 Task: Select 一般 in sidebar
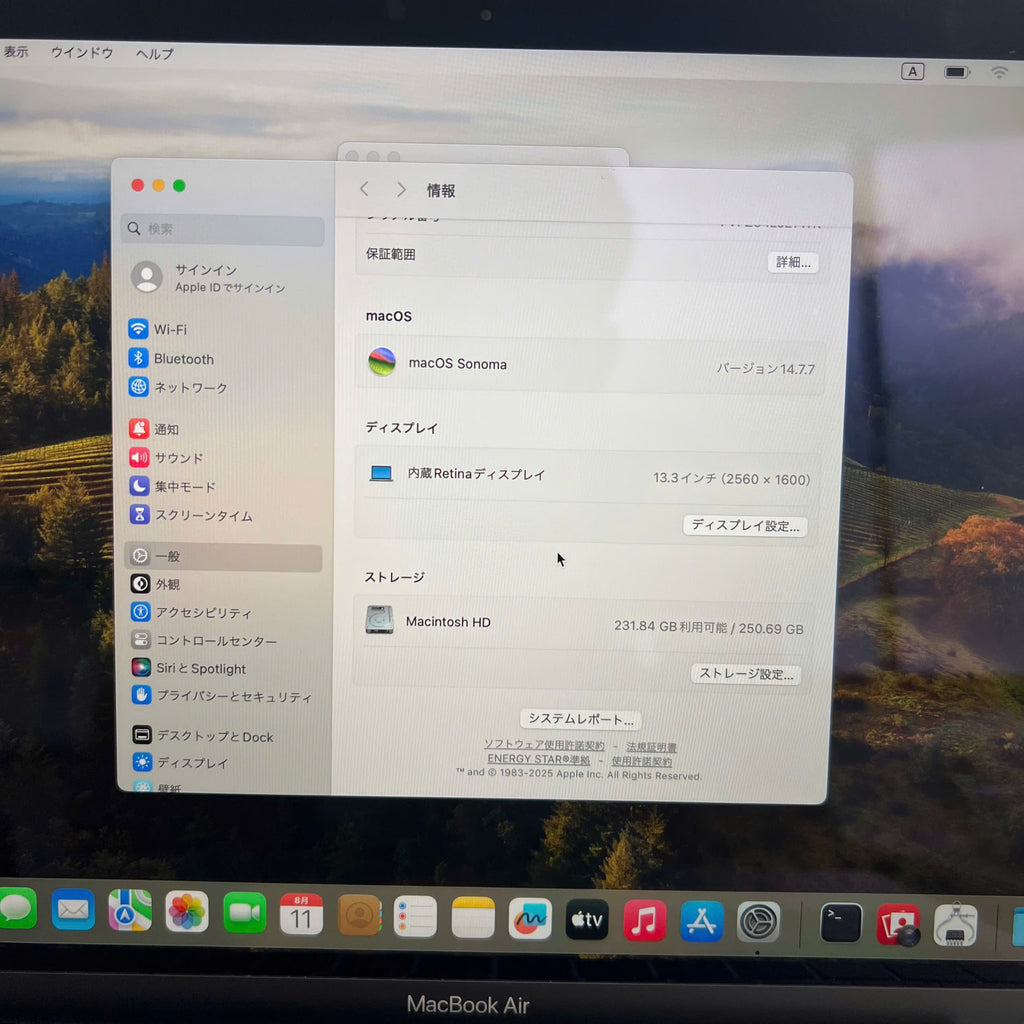tap(223, 557)
